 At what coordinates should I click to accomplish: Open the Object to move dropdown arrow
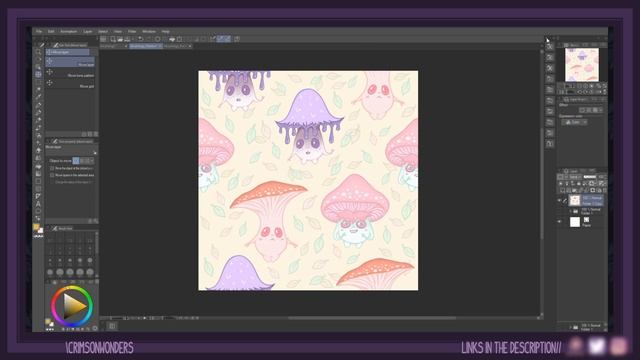pos(92,161)
